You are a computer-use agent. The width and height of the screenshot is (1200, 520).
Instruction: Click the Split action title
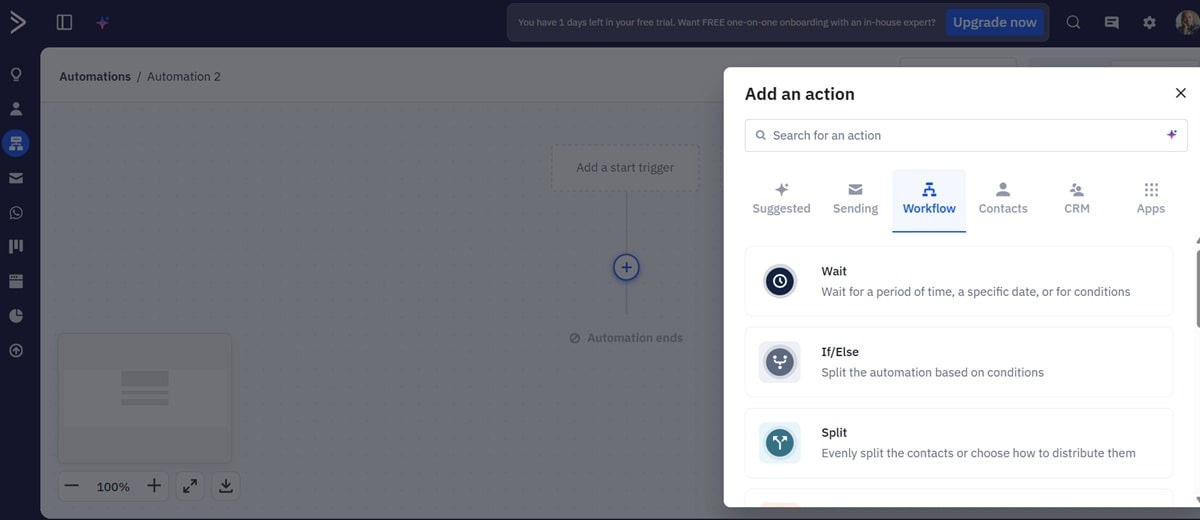pos(834,433)
